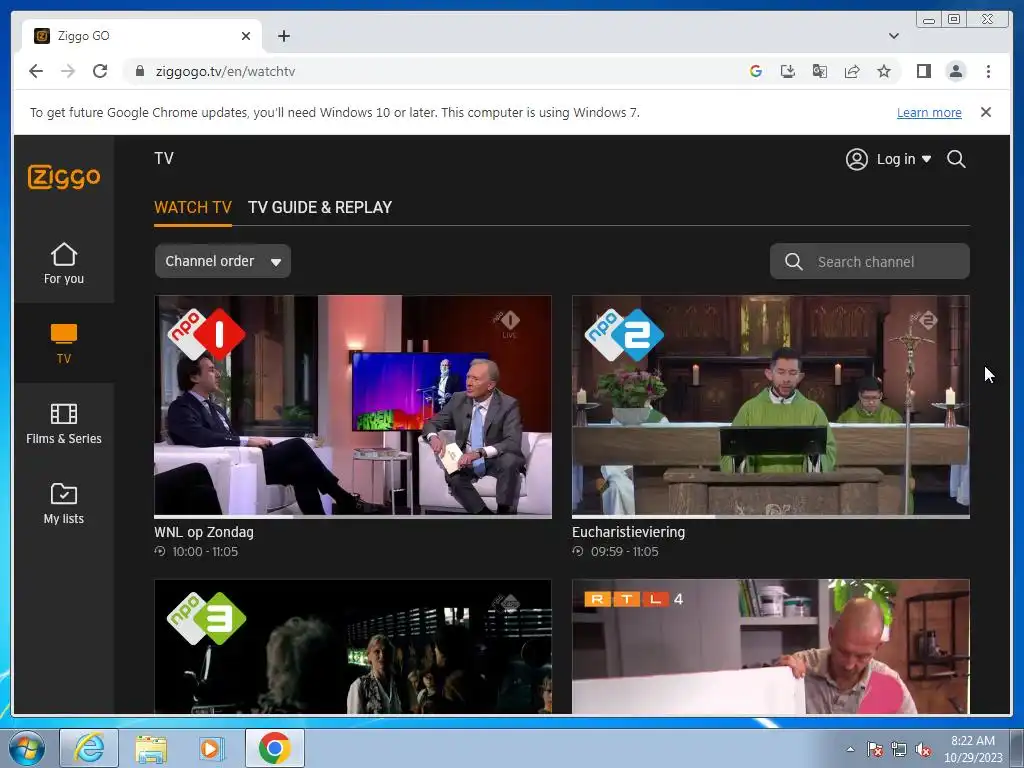Viewport: 1024px width, 768px height.
Task: Click the 09:59 - 11:05 time text
Action: pyautogui.click(x=624, y=552)
